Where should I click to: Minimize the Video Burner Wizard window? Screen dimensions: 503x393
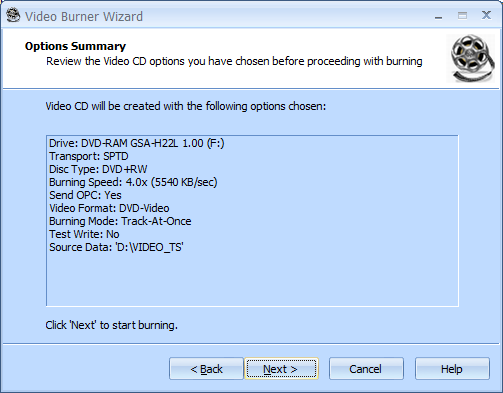pyautogui.click(x=439, y=16)
